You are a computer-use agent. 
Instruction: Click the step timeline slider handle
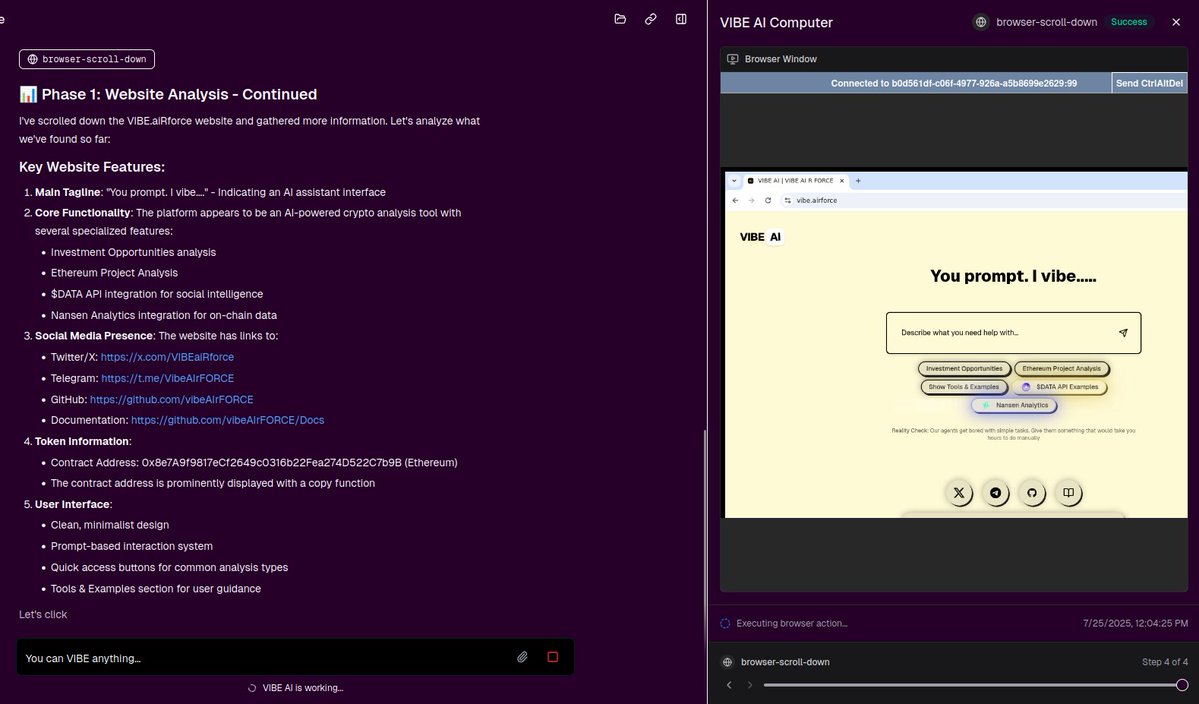pos(1182,685)
